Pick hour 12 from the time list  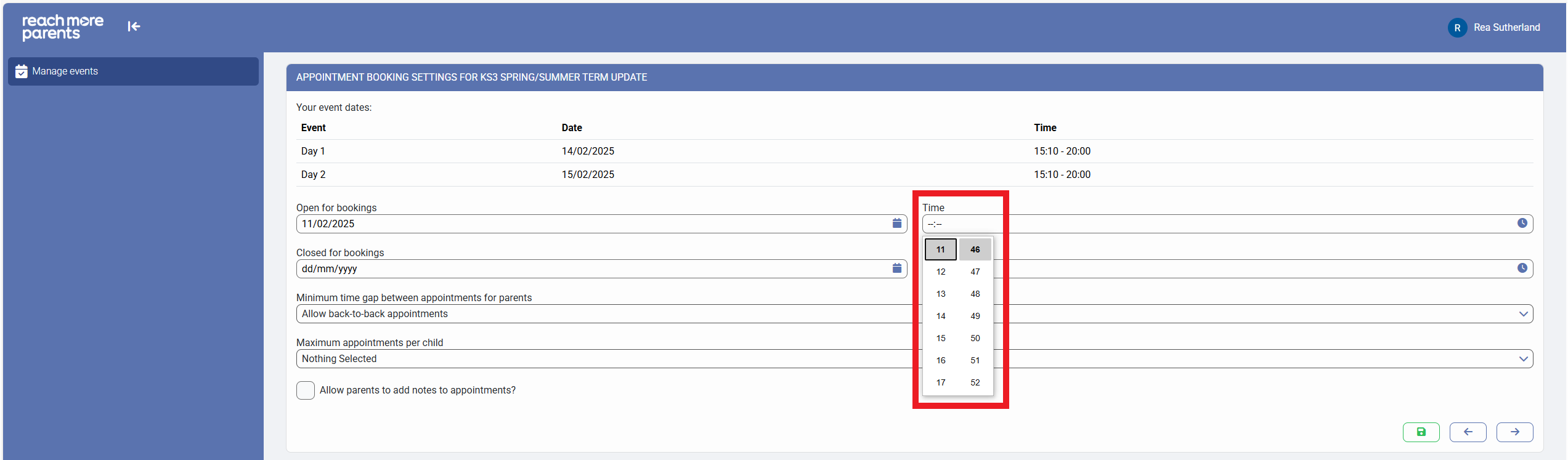tap(940, 272)
